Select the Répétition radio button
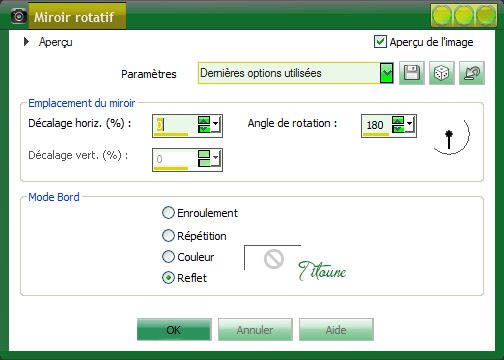 [168, 236]
